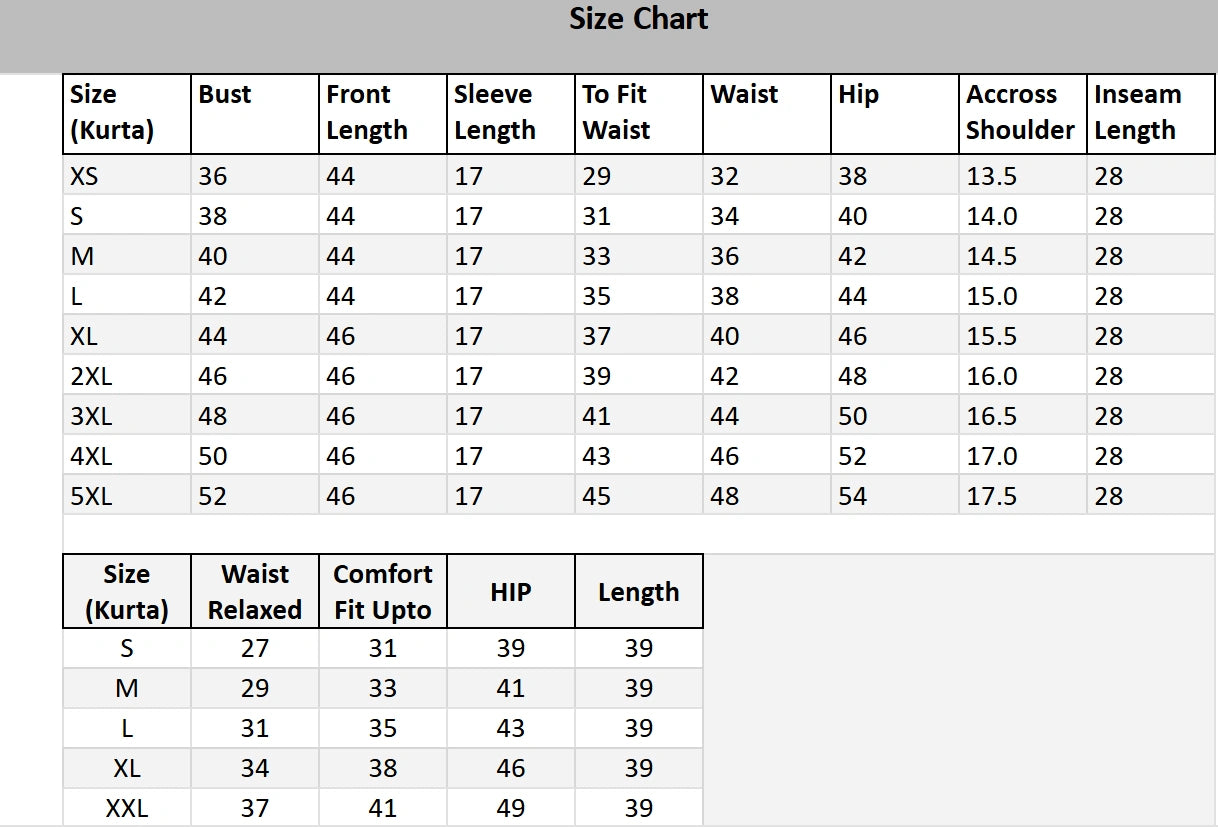This screenshot has width=1218, height=828.
Task: Select the HIP value 49 in XXL row
Action: 510,809
